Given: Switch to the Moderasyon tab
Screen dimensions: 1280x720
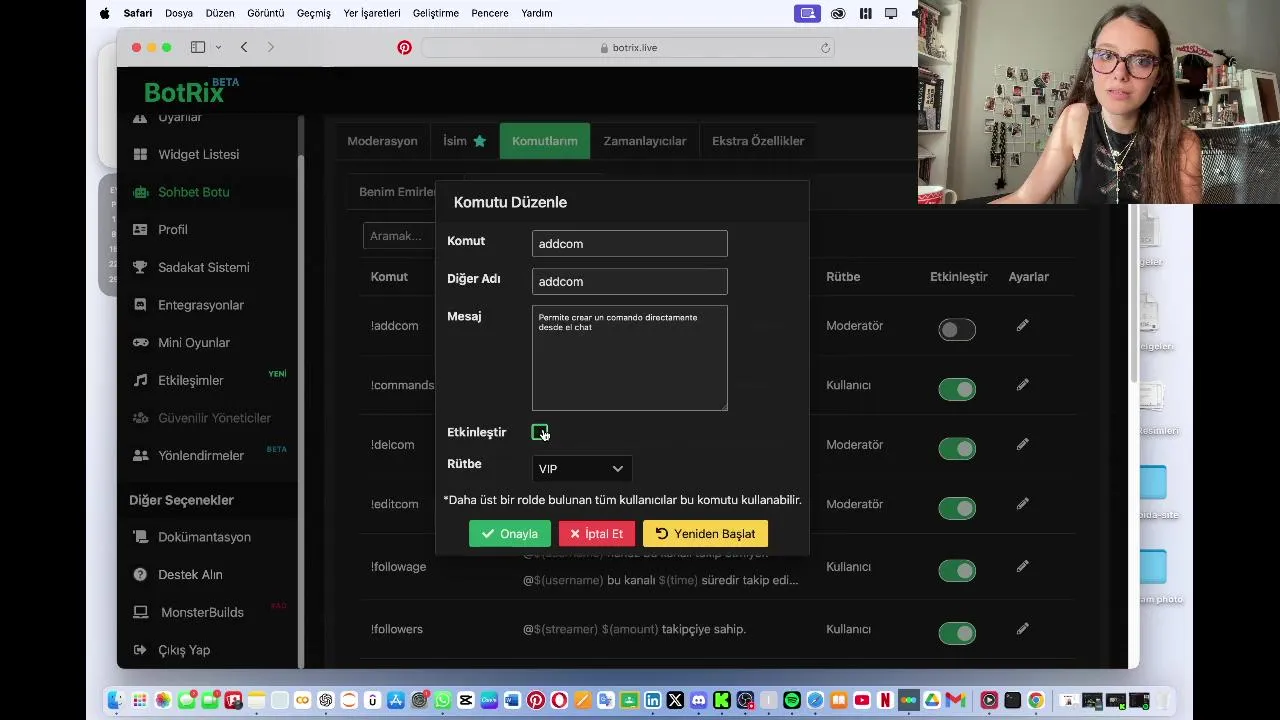Looking at the screenshot, I should [382, 141].
